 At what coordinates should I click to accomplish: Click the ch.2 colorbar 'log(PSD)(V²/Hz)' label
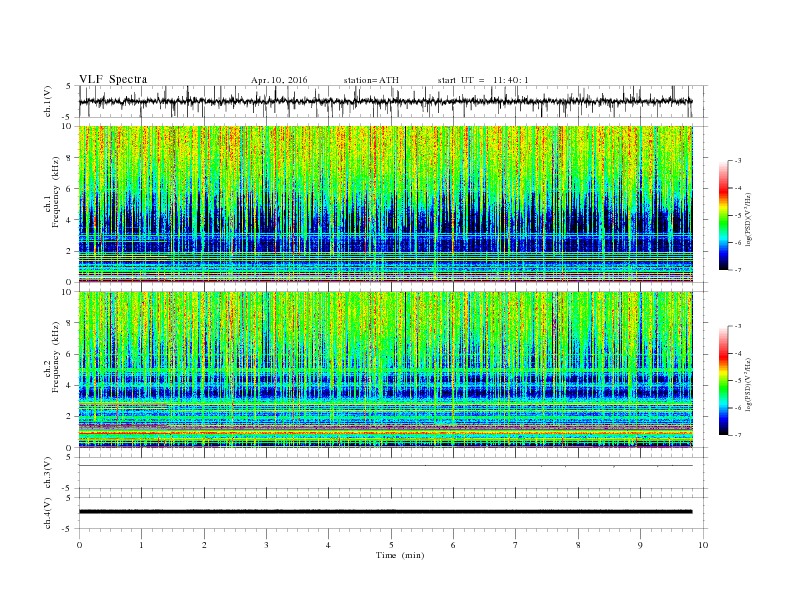coord(748,383)
